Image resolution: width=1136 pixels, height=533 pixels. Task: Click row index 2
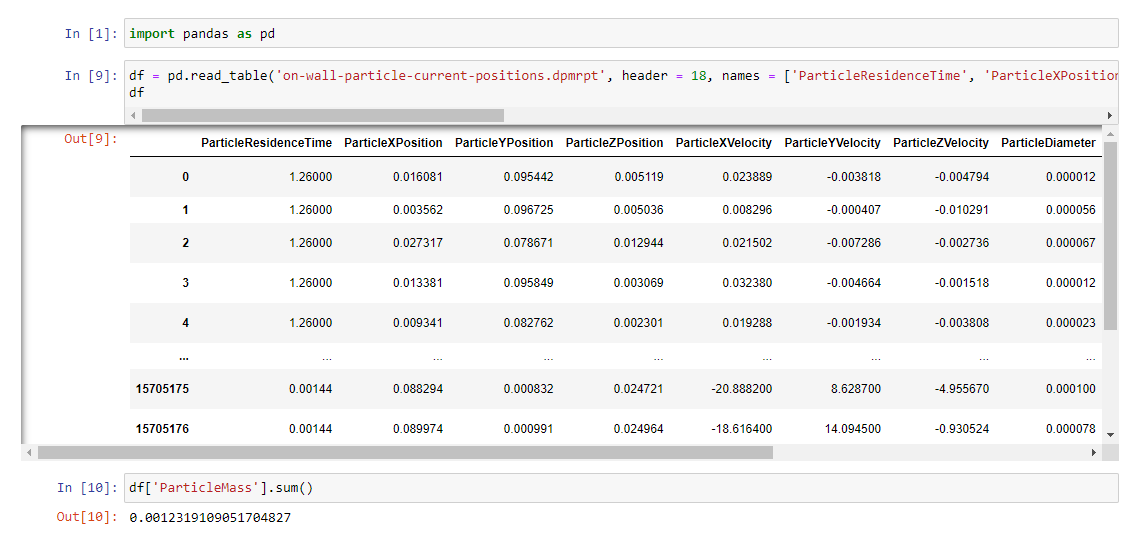185,243
